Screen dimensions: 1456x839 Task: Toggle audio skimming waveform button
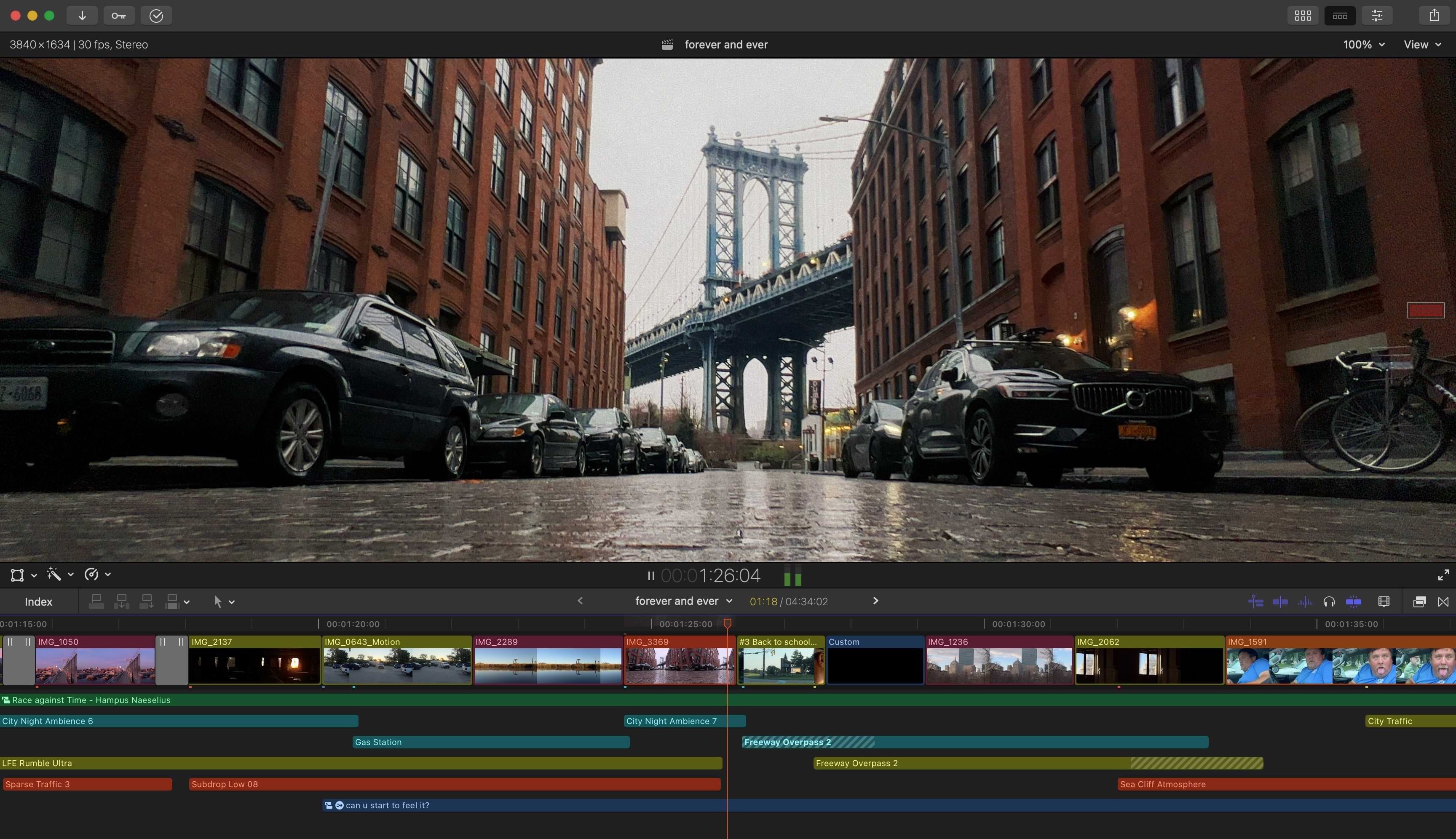[1305, 601]
